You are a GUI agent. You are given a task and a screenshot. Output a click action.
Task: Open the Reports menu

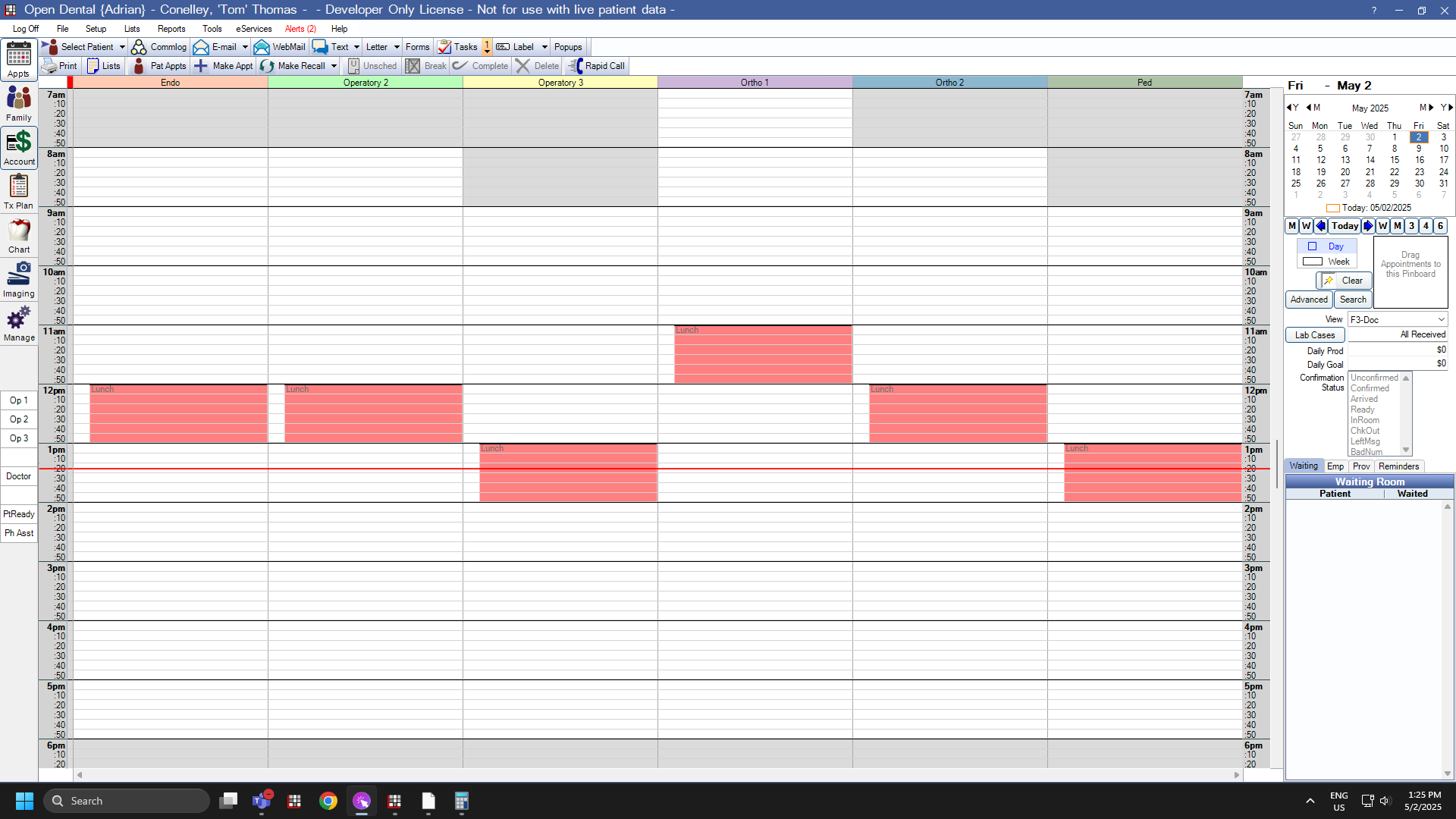point(171,29)
